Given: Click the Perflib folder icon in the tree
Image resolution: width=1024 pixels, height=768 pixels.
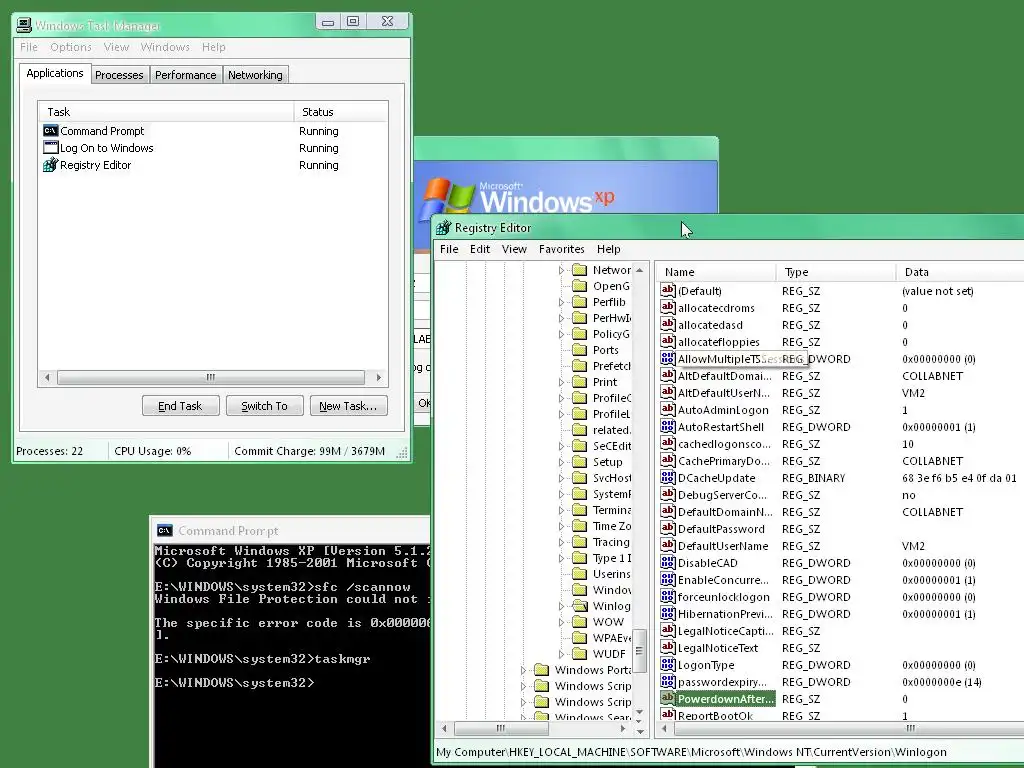Looking at the screenshot, I should pyautogui.click(x=580, y=302).
